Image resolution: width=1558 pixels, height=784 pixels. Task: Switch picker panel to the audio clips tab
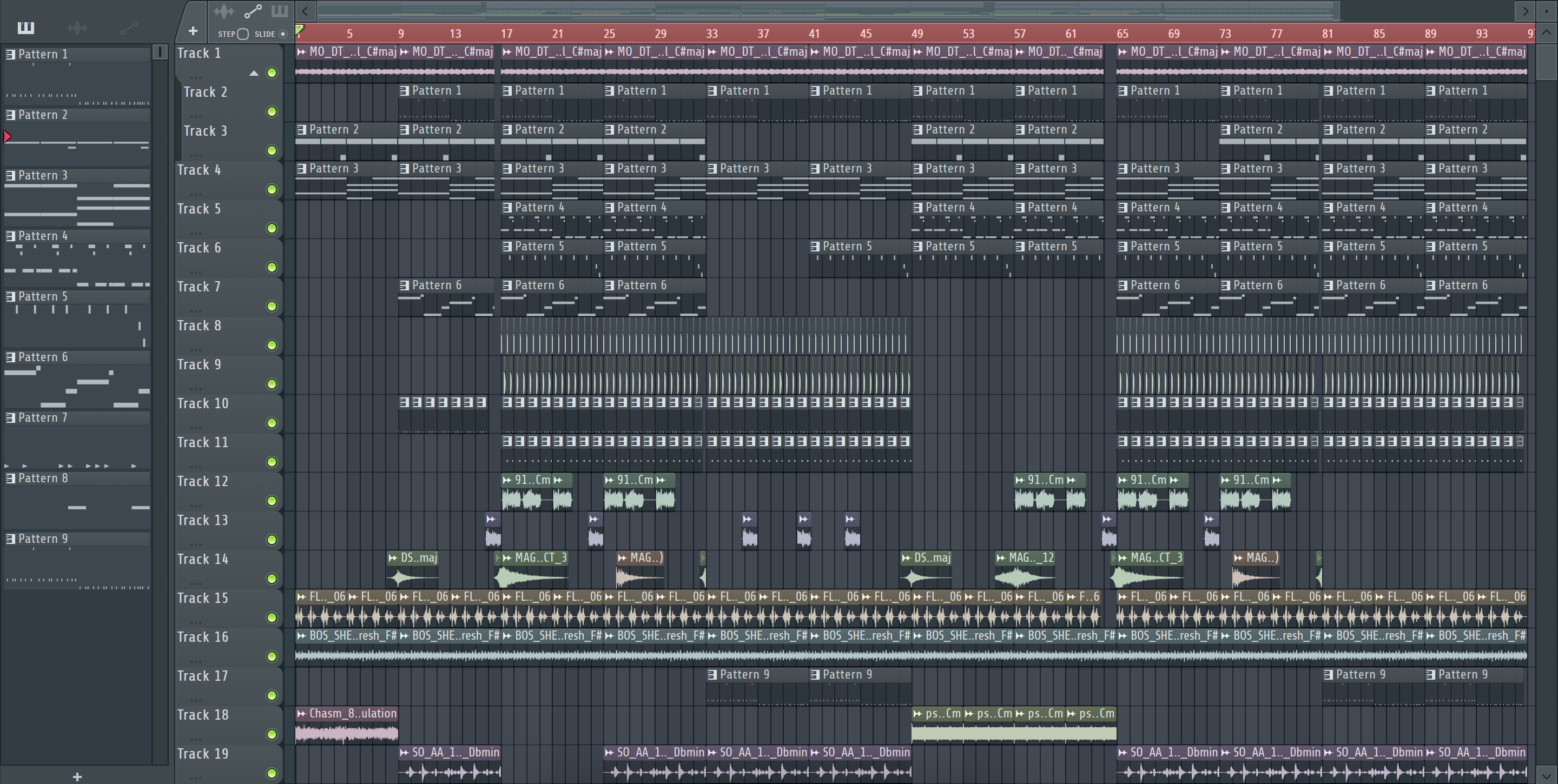77,27
